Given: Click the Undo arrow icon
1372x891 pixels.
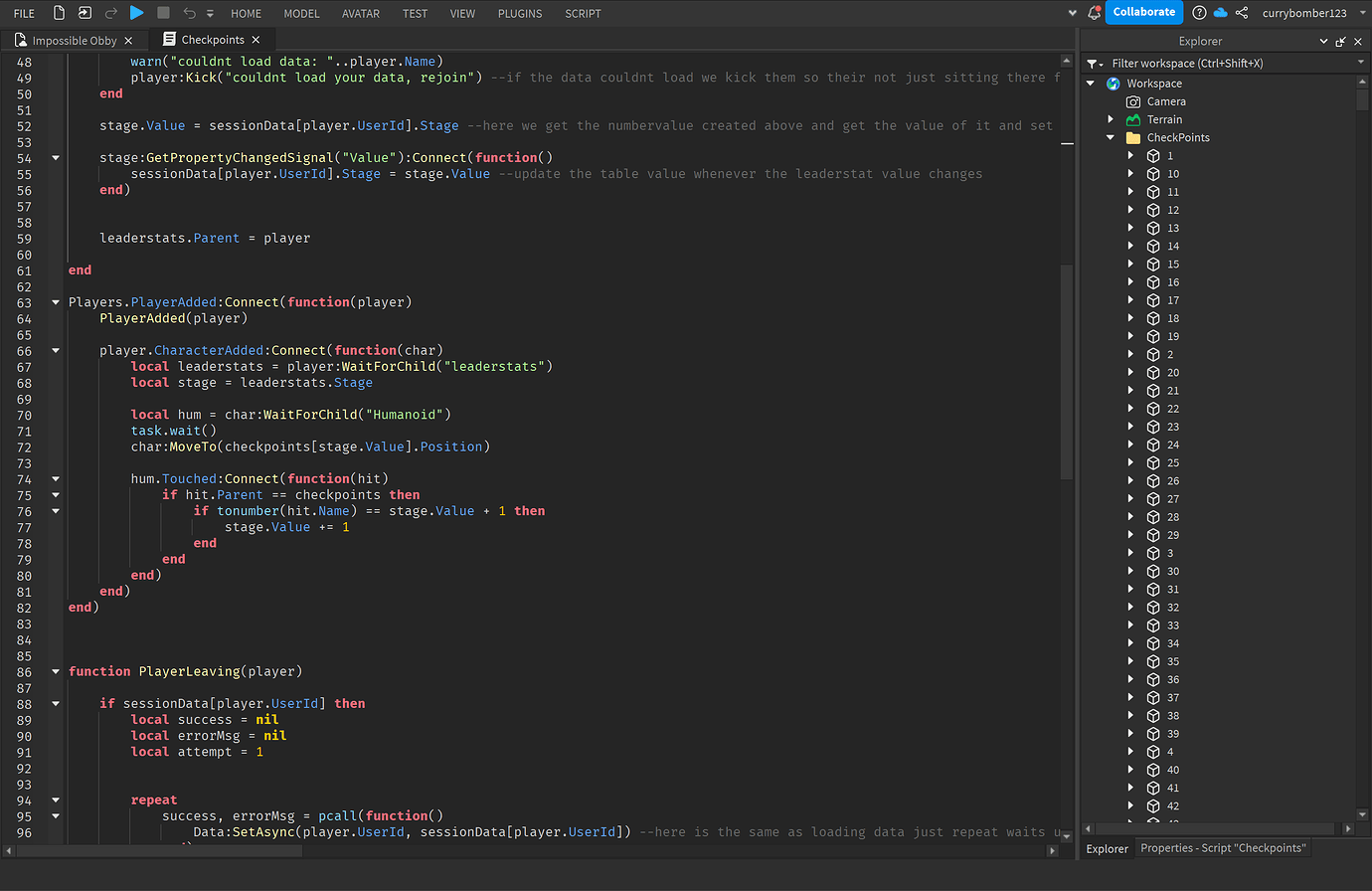Looking at the screenshot, I should pyautogui.click(x=190, y=13).
